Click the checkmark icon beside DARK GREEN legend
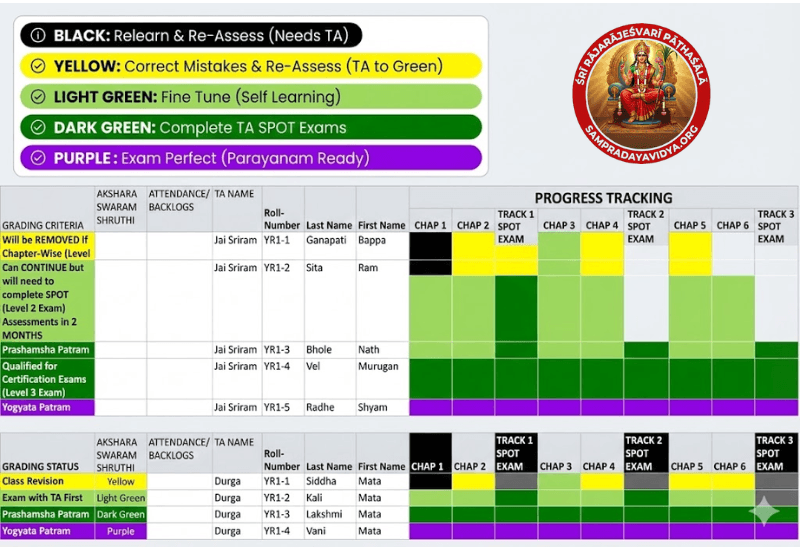 pyautogui.click(x=38, y=128)
